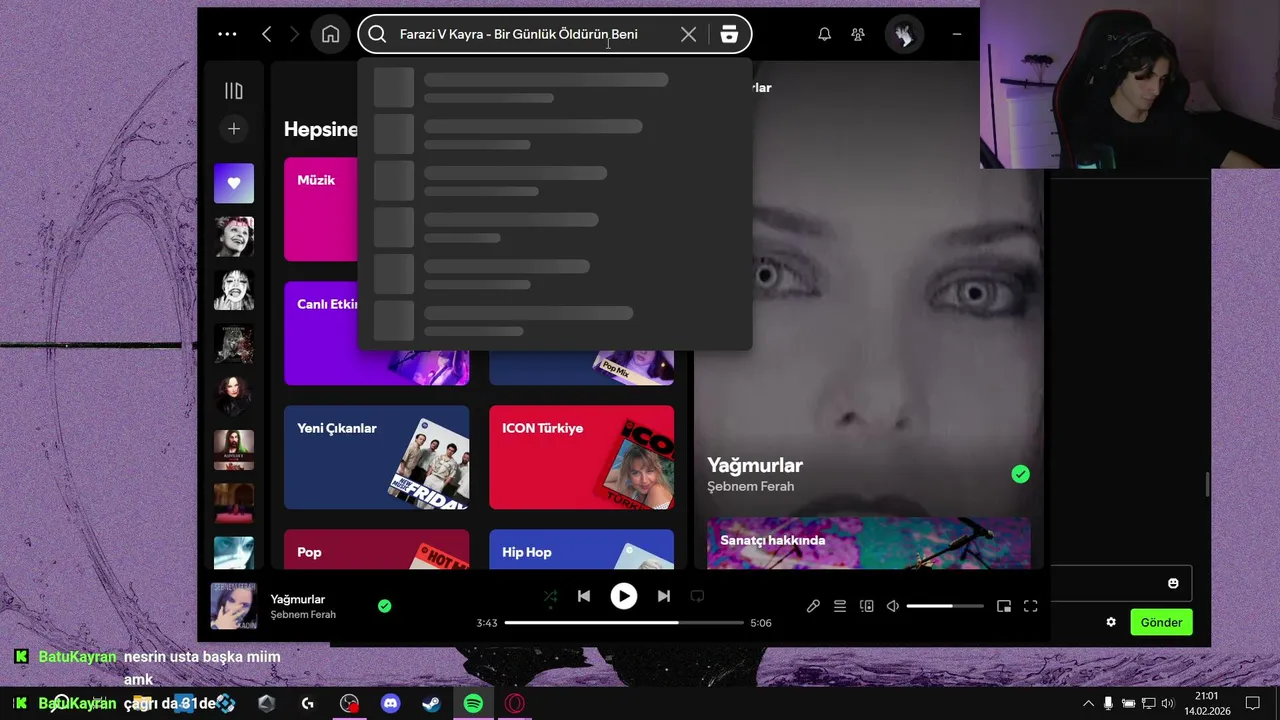Open Yağmurlar title in Now Playing panel

(755, 465)
